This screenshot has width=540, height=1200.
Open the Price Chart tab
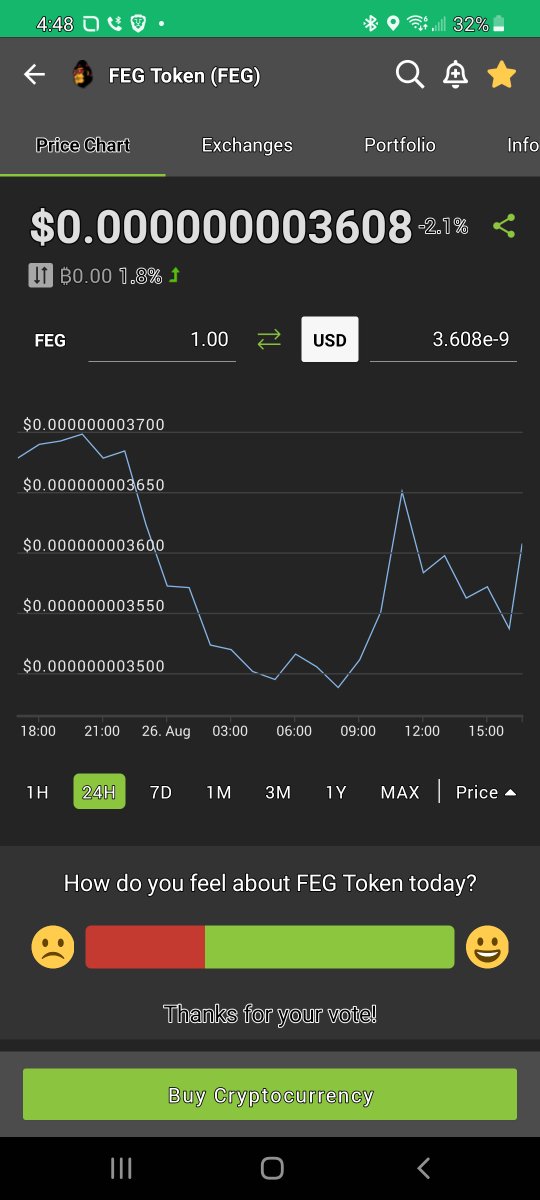(83, 145)
